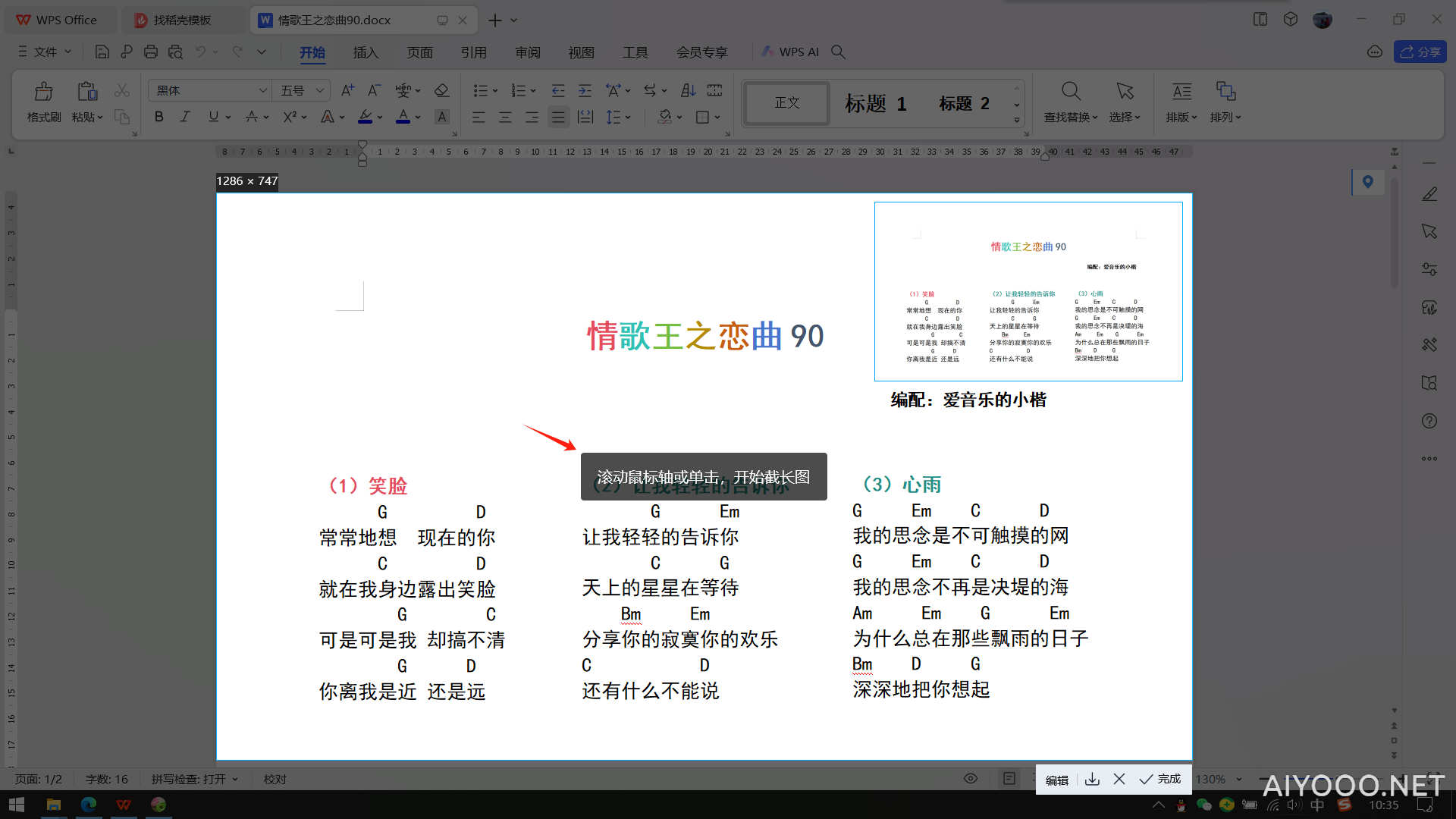Click the Print icon in quick toolbar
Screen dimensions: 1456x819
[x=151, y=52]
